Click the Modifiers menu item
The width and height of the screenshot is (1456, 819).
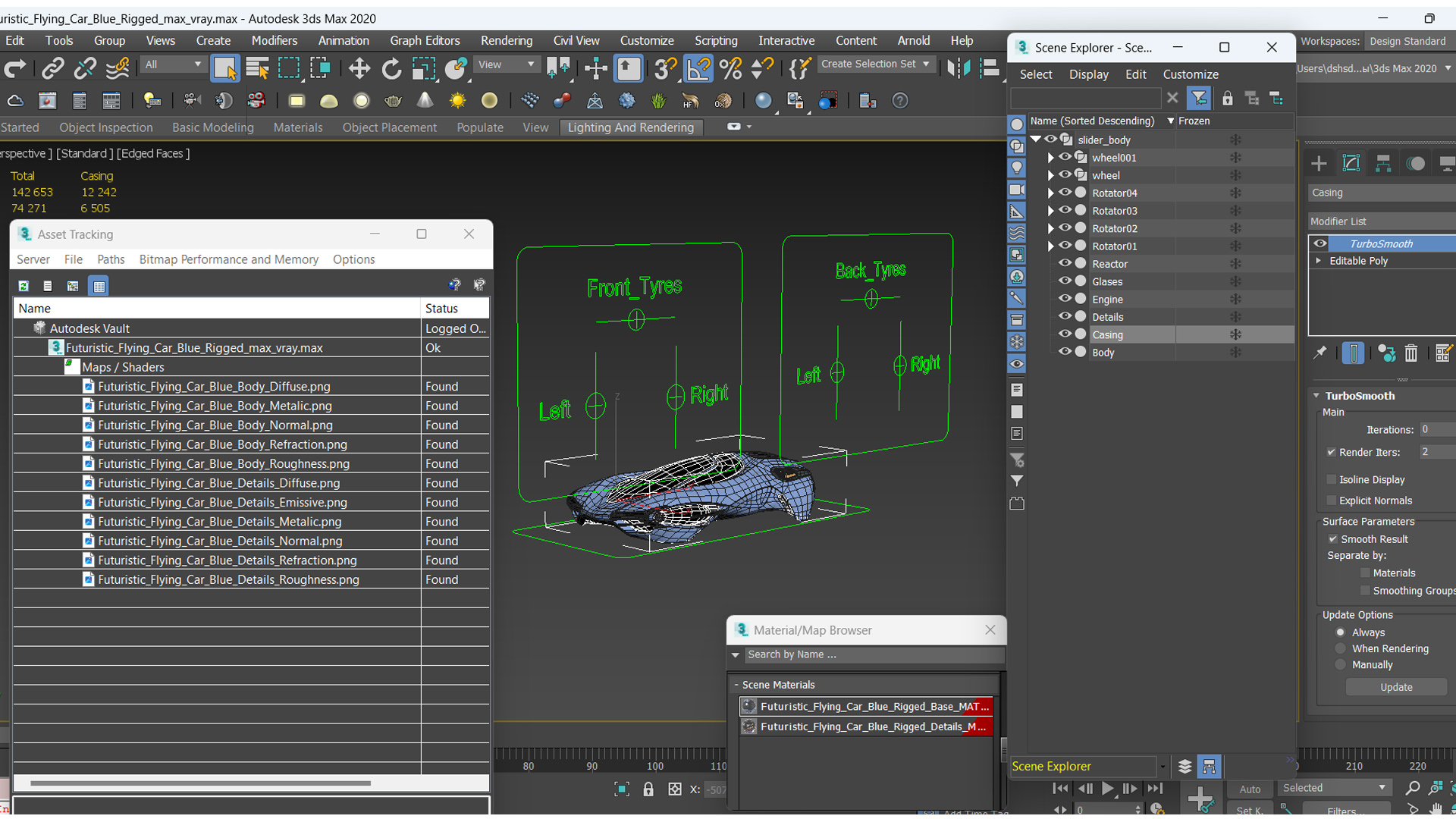coord(272,41)
